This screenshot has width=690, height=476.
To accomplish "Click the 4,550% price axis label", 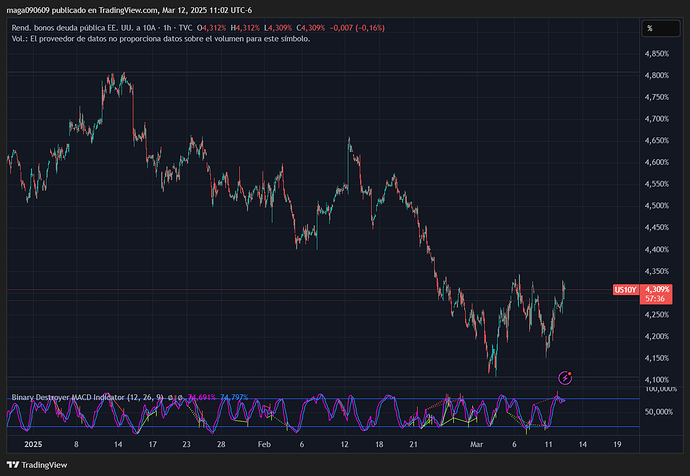I will tap(657, 184).
